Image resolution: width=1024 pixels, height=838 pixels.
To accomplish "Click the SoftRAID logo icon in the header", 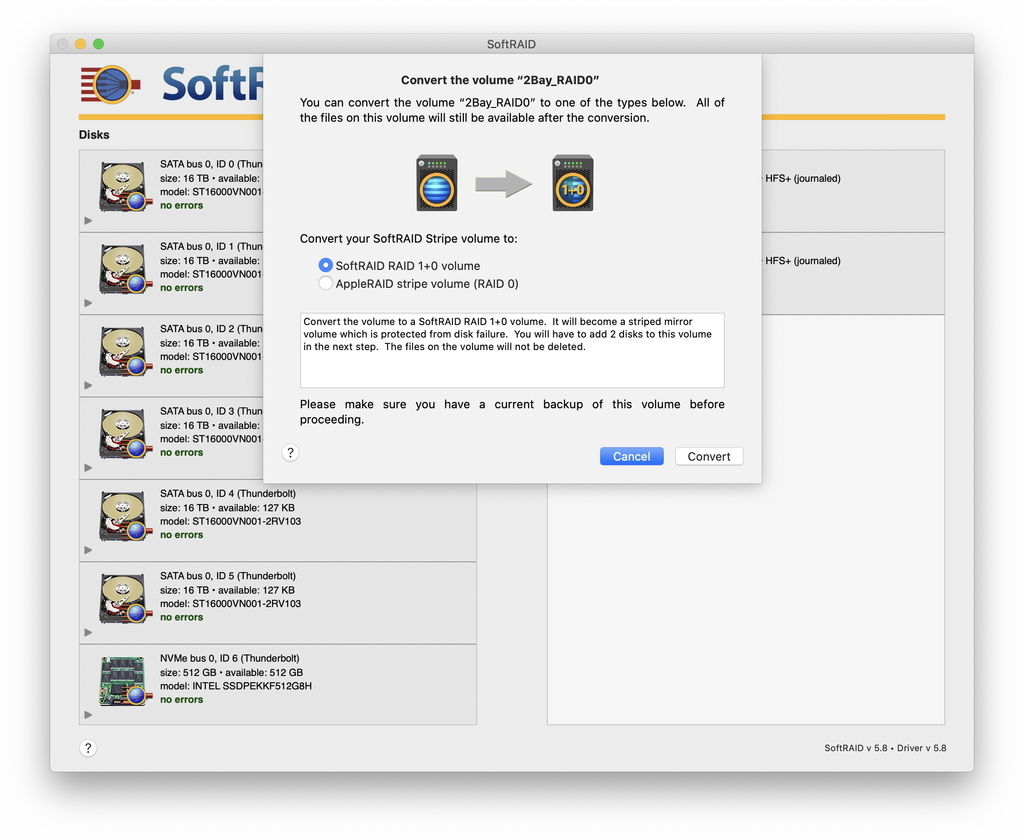I will (110, 85).
